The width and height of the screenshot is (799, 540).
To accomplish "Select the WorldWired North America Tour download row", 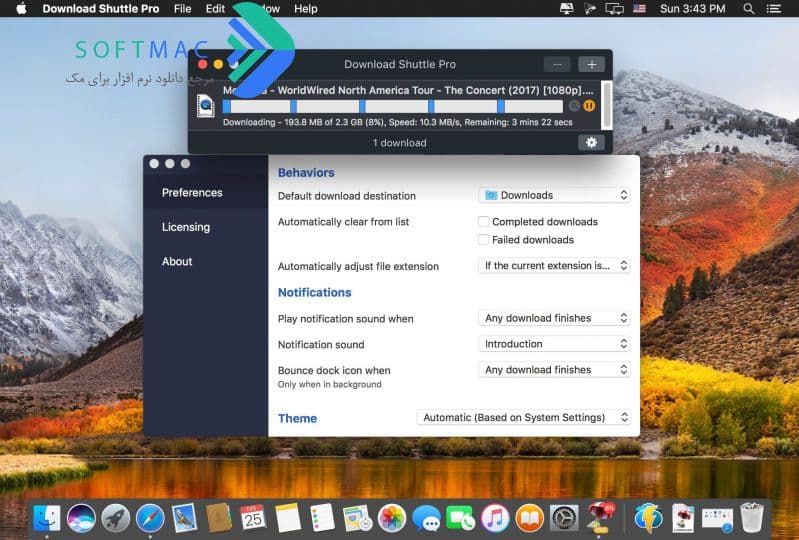I will (x=395, y=106).
